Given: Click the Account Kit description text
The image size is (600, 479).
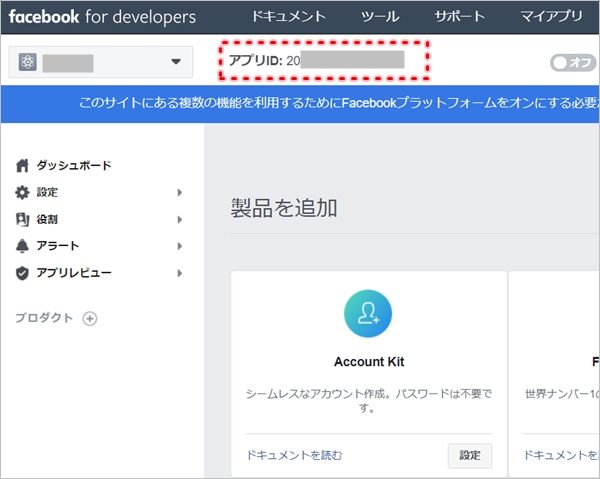Looking at the screenshot, I should click(368, 401).
